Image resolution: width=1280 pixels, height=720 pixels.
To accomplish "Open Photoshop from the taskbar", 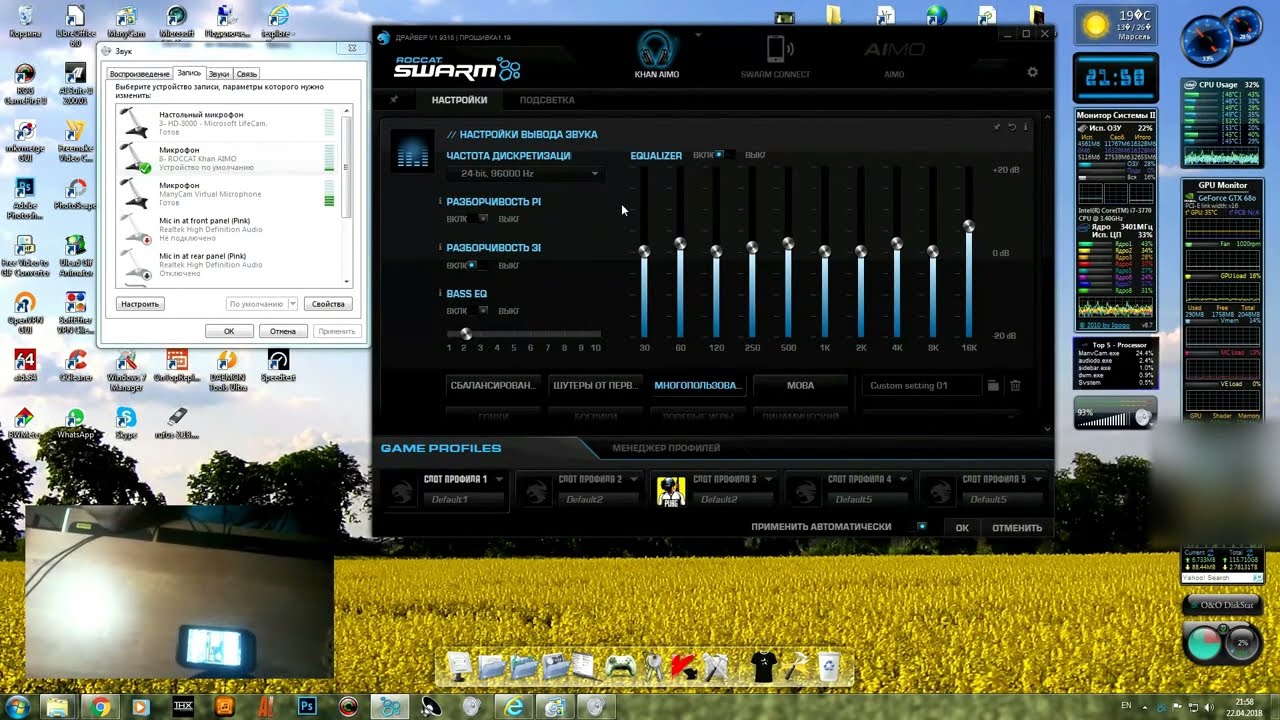I will pyautogui.click(x=307, y=707).
